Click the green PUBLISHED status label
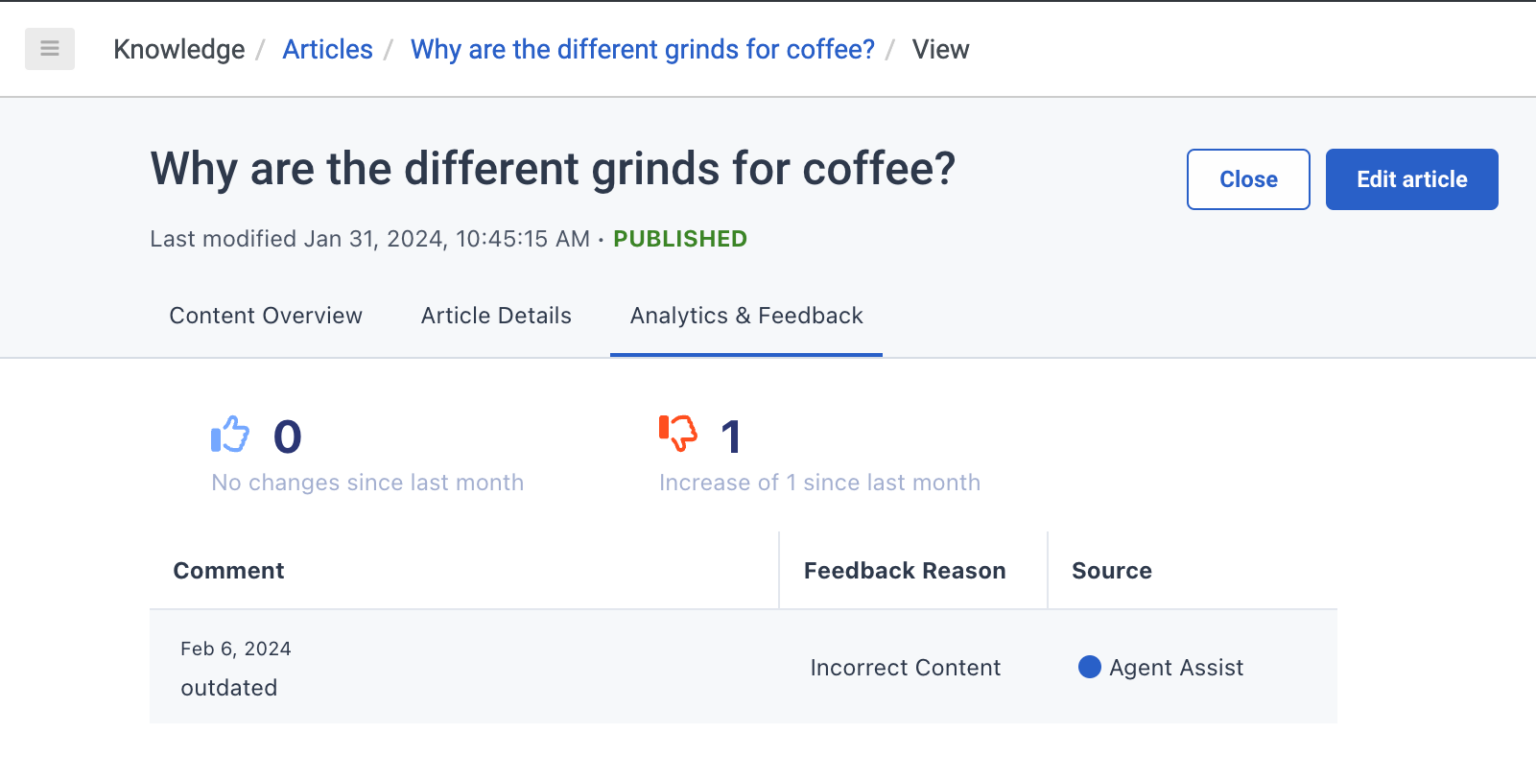1536x779 pixels. pyautogui.click(x=680, y=239)
